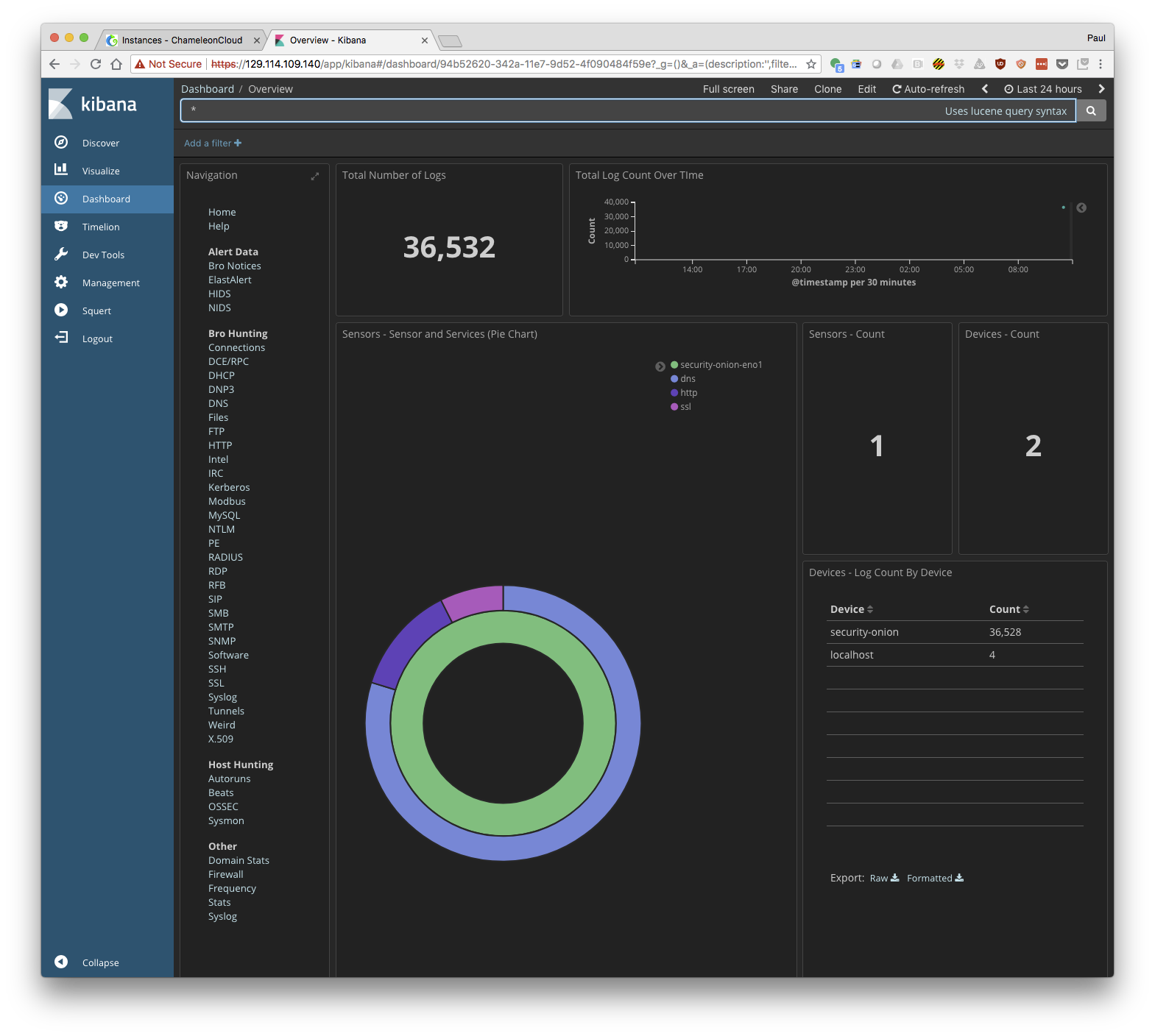
Task: Toggle the security-onion-eno1 legend entry
Action: point(716,364)
